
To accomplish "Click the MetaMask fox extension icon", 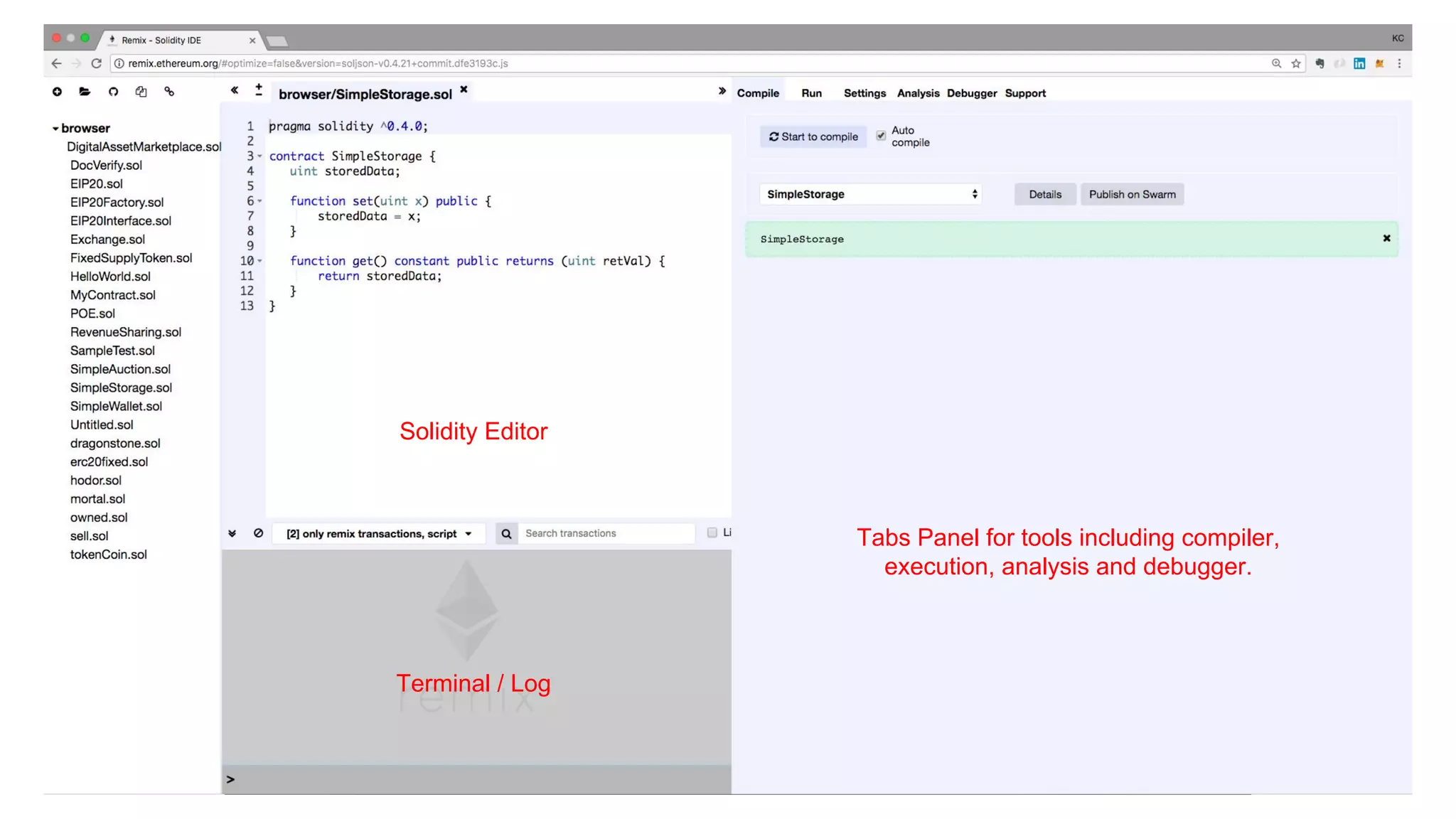I will coord(1379,63).
